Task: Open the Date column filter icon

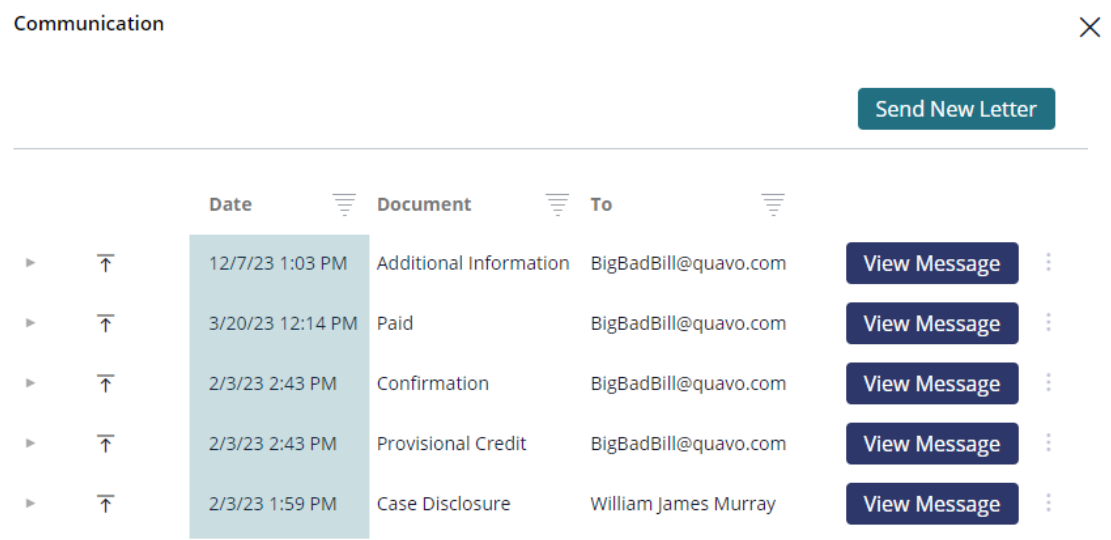Action: pyautogui.click(x=344, y=204)
